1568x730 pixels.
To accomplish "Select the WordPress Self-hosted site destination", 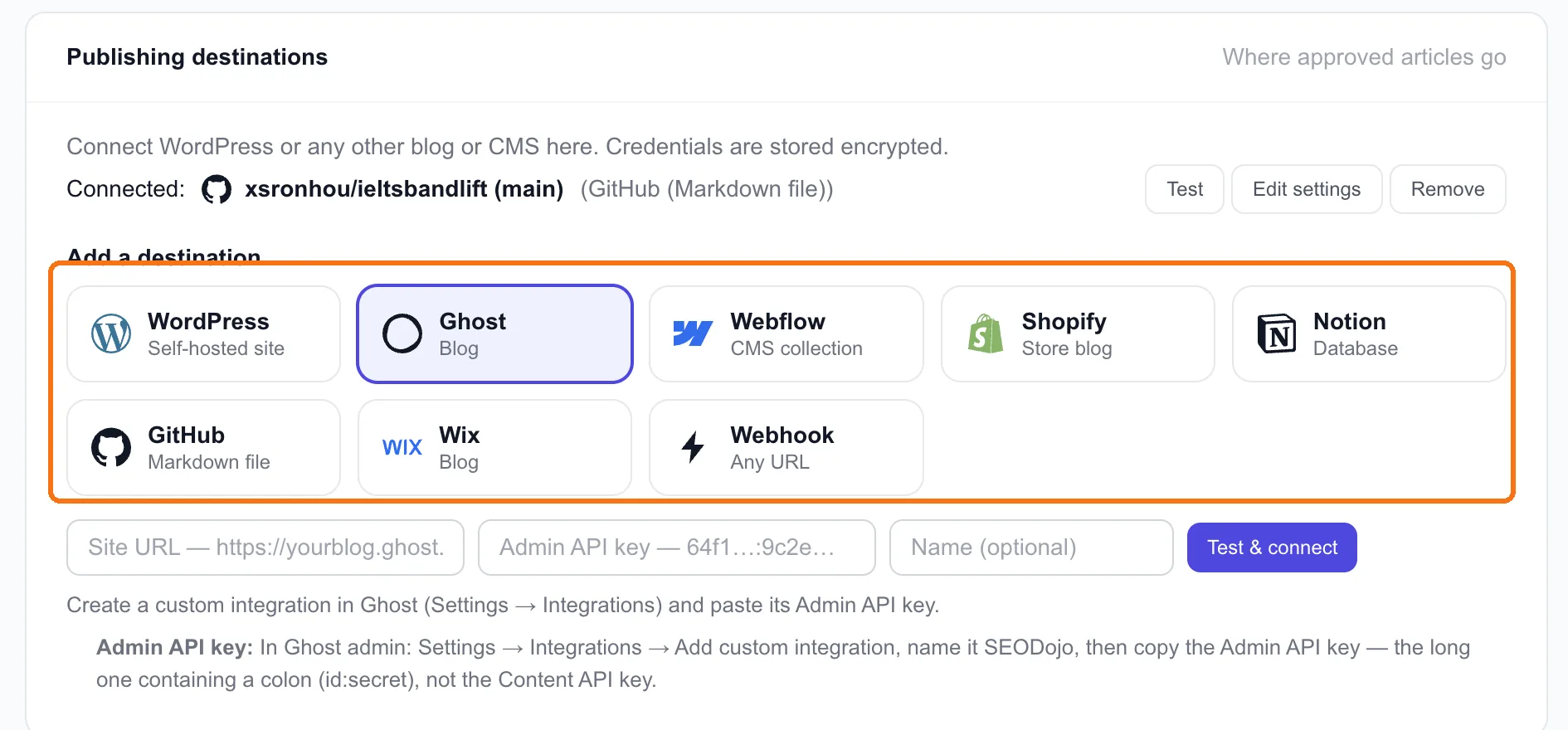I will click(x=203, y=334).
